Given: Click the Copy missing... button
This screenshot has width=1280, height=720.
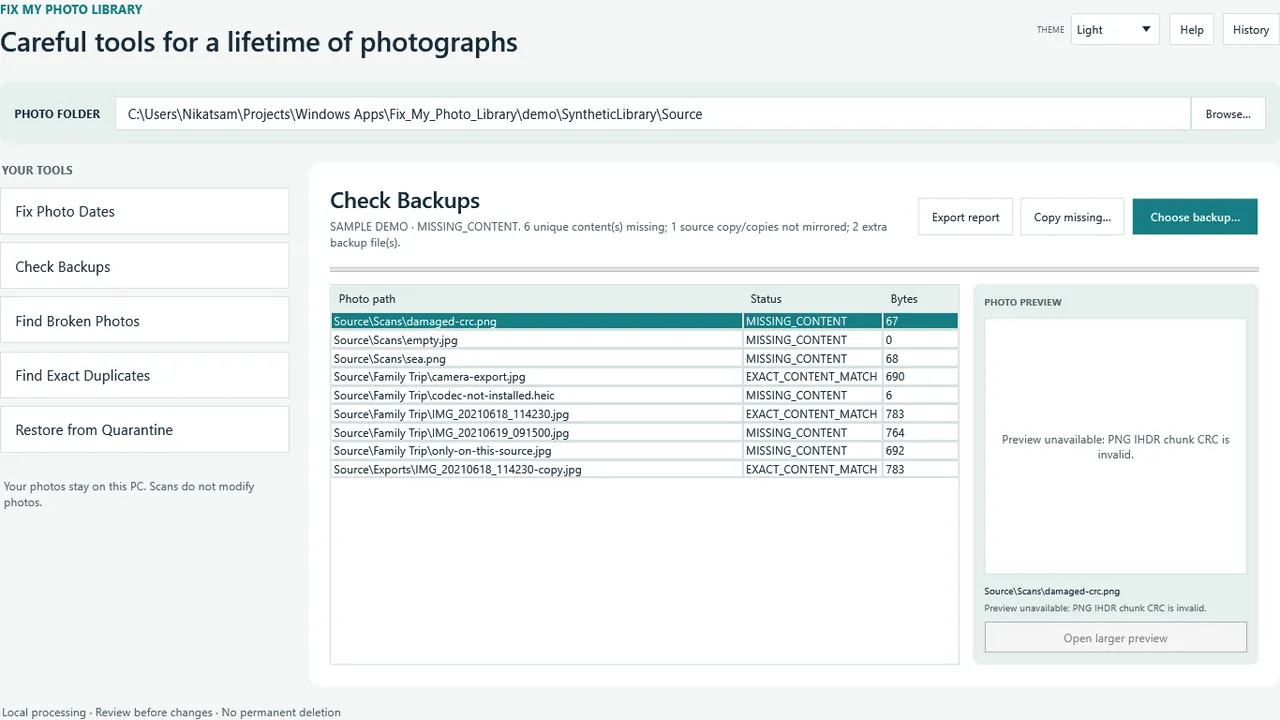Looking at the screenshot, I should 1072,217.
